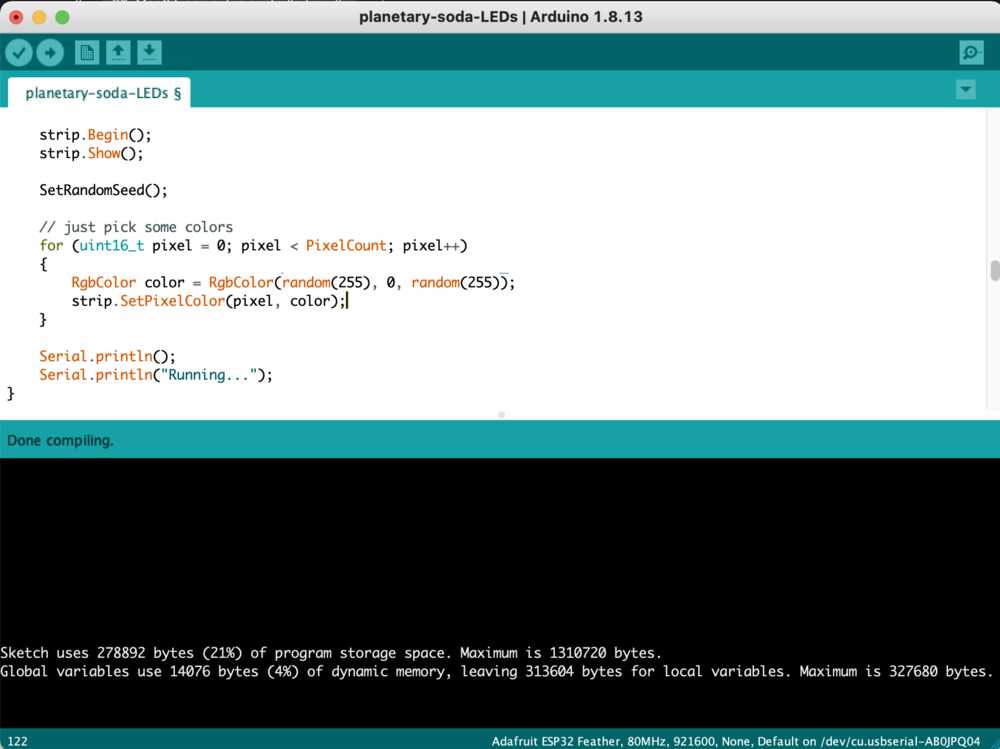
Task: Click the yellow minimize window button
Action: tap(39, 17)
